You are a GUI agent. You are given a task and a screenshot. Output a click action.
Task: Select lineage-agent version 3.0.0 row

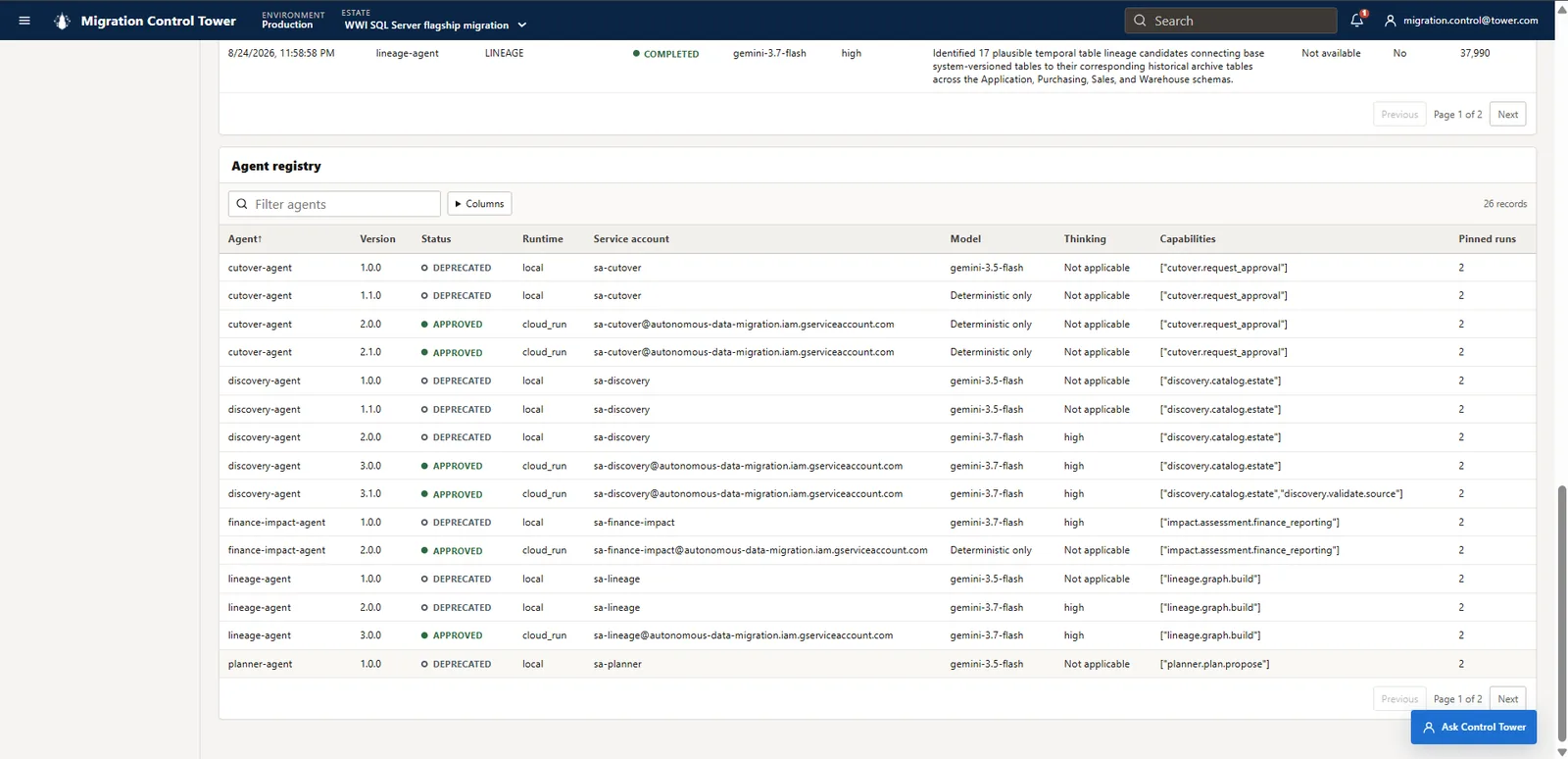point(877,635)
